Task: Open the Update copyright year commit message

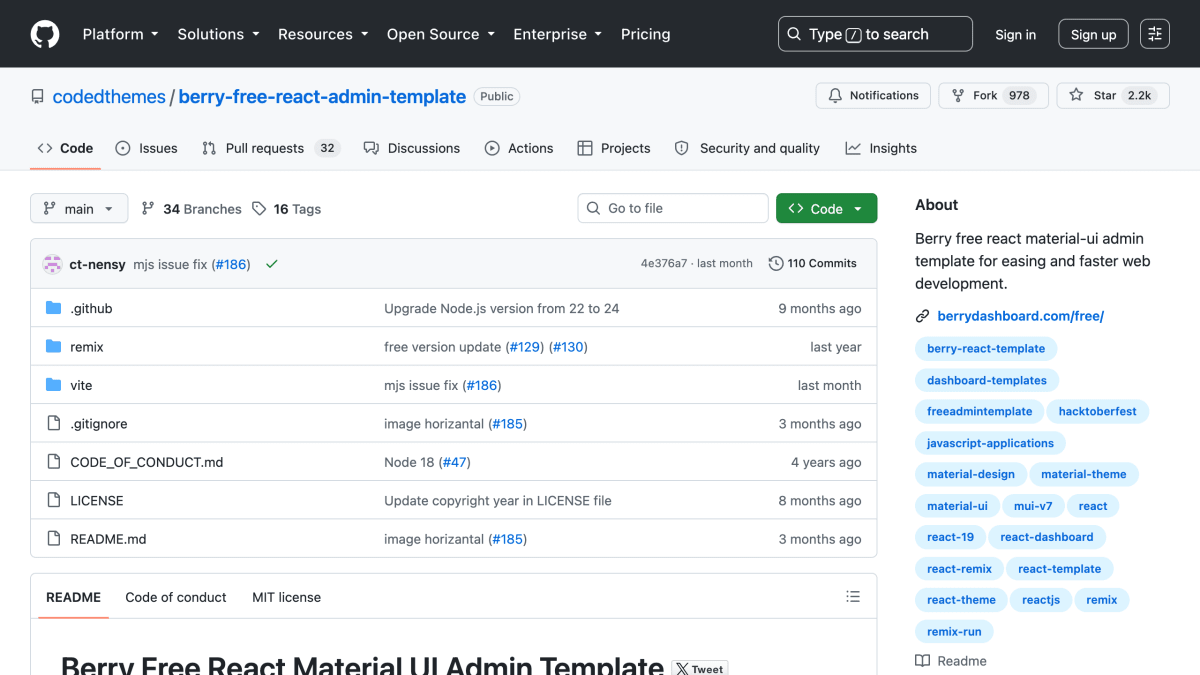Action: point(498,500)
